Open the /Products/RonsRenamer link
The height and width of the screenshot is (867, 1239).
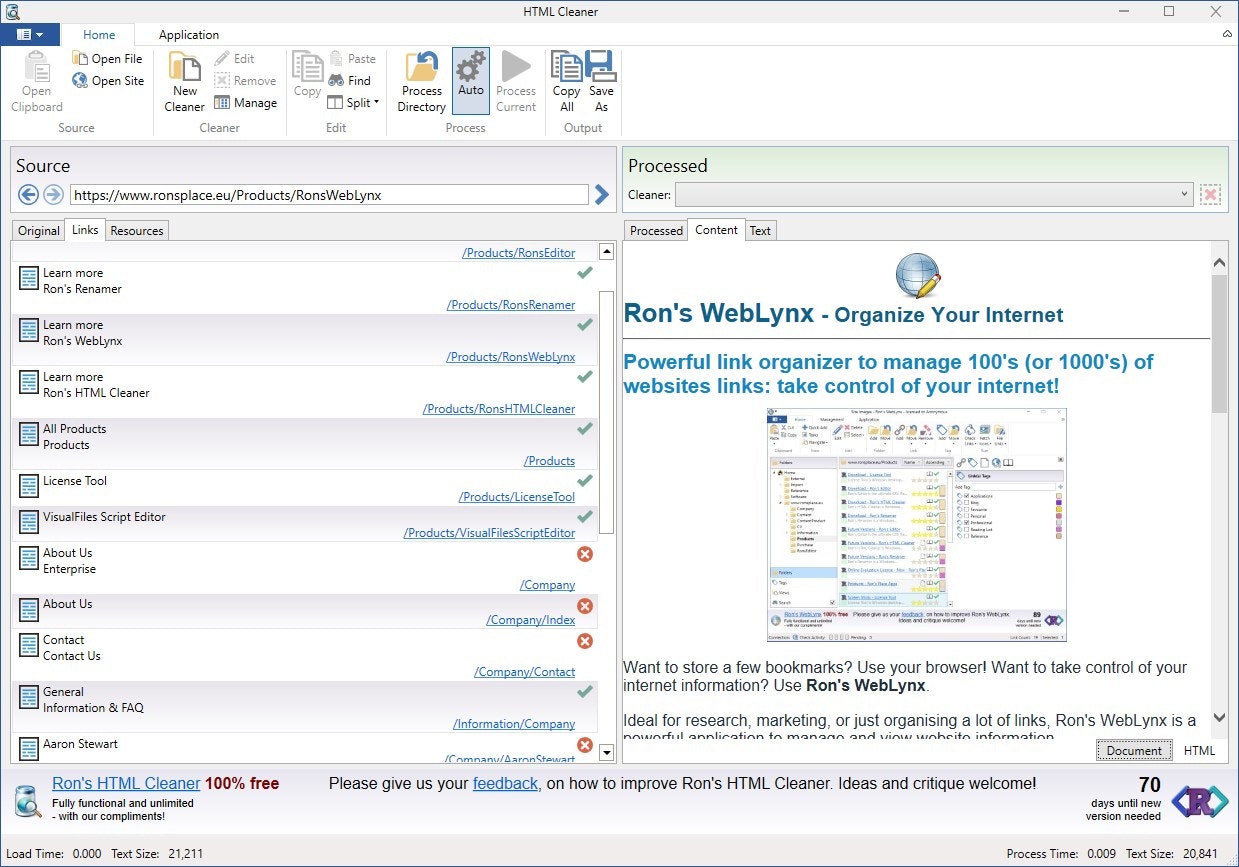pyautogui.click(x=511, y=305)
